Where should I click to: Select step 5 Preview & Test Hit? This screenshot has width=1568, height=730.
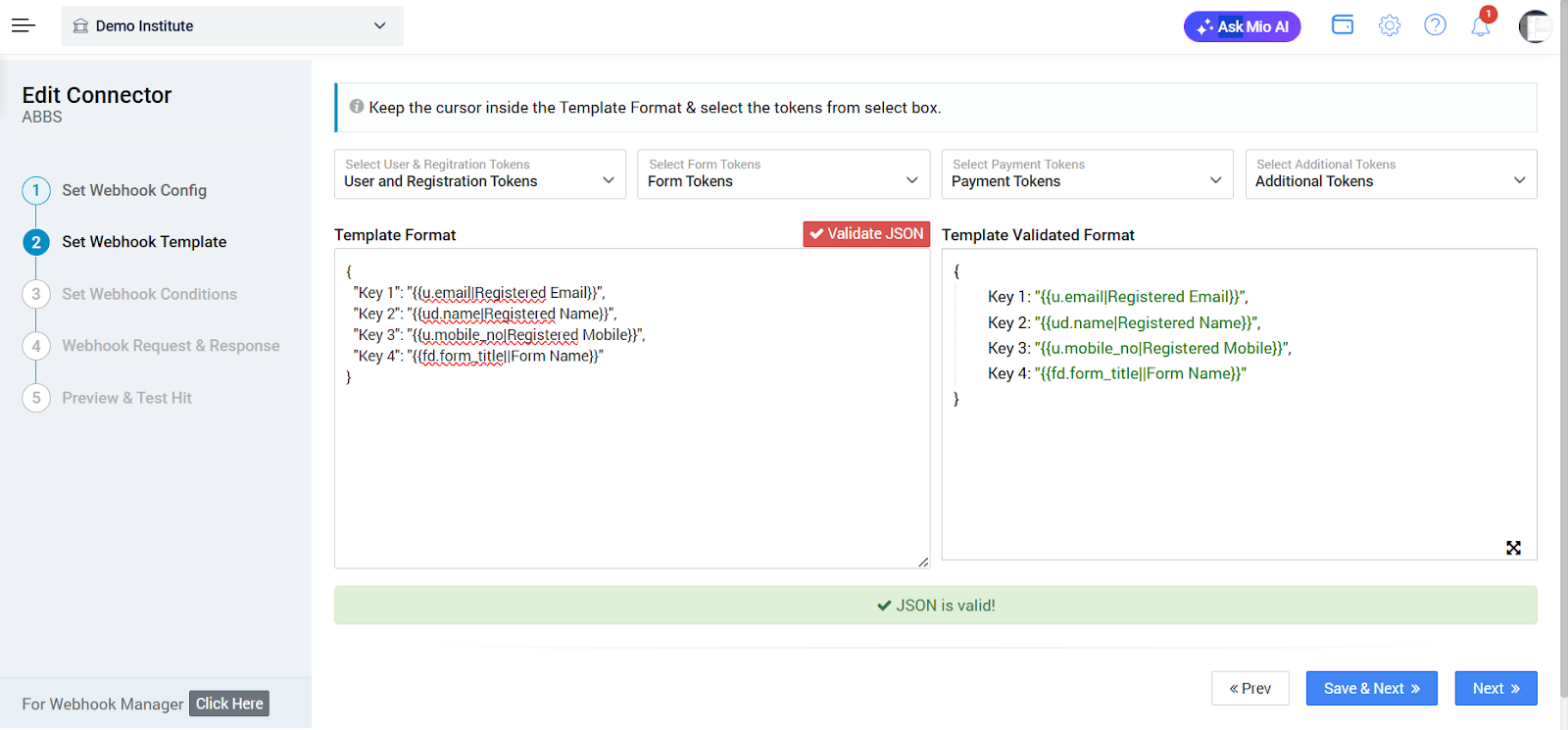[x=126, y=398]
